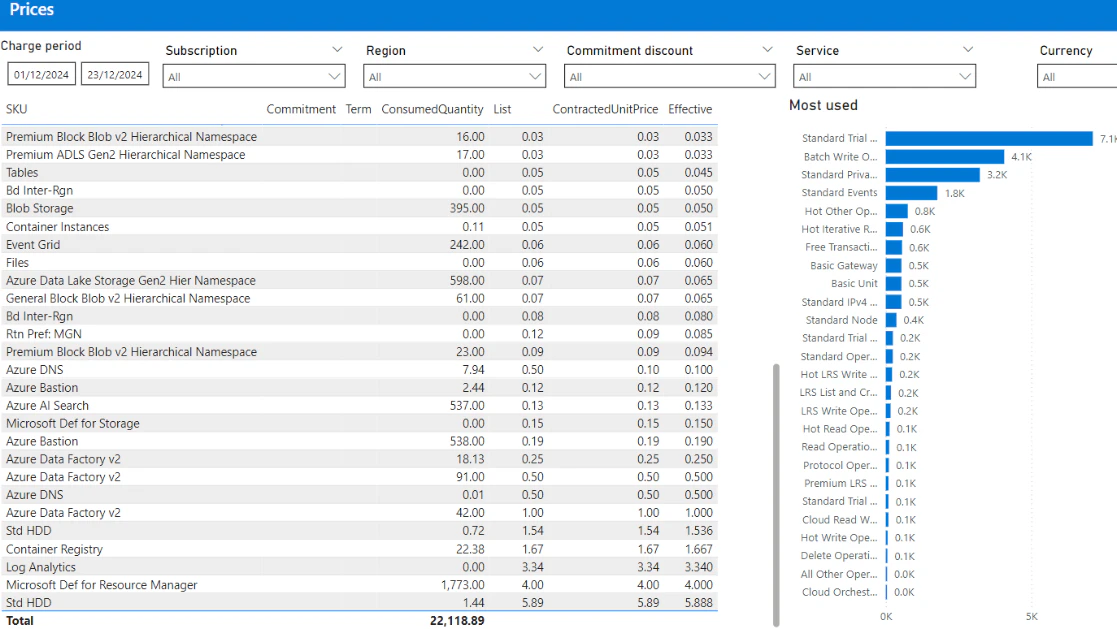Sort by the ContractedUnitPrice column header
Viewport: 1117px width, 629px height.
(605, 109)
